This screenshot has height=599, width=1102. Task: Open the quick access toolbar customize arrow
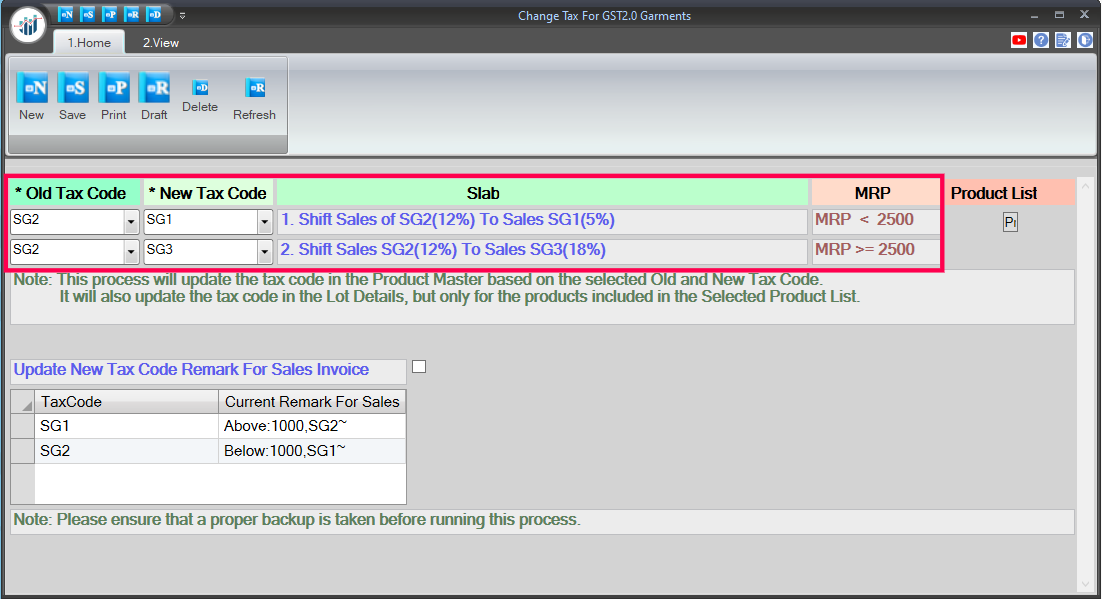(183, 16)
